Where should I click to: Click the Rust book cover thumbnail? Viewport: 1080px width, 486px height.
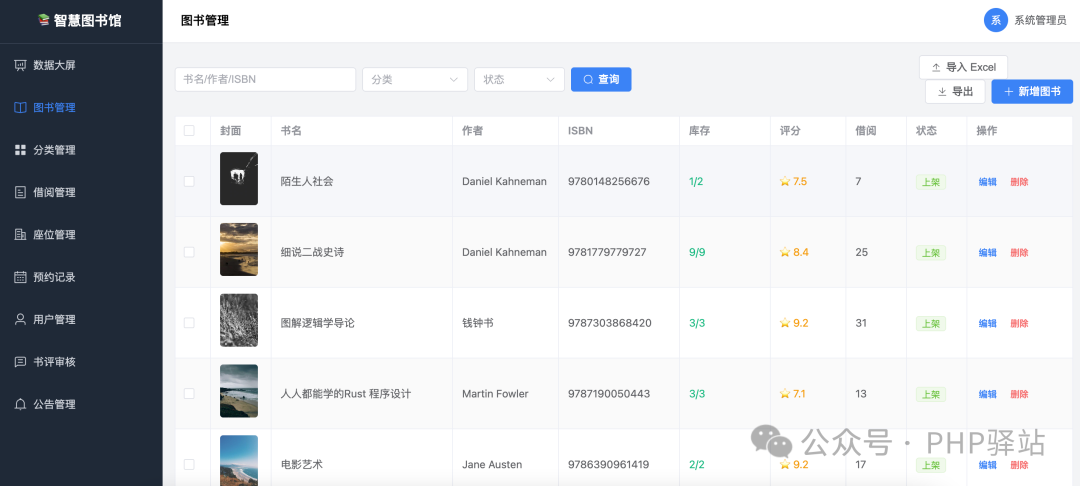(239, 391)
